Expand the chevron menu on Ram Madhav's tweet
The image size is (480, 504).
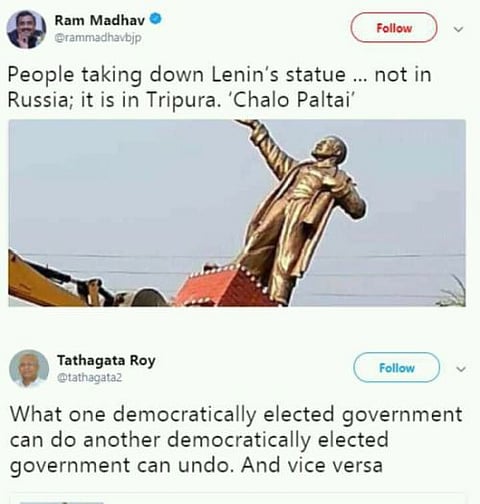point(459,29)
